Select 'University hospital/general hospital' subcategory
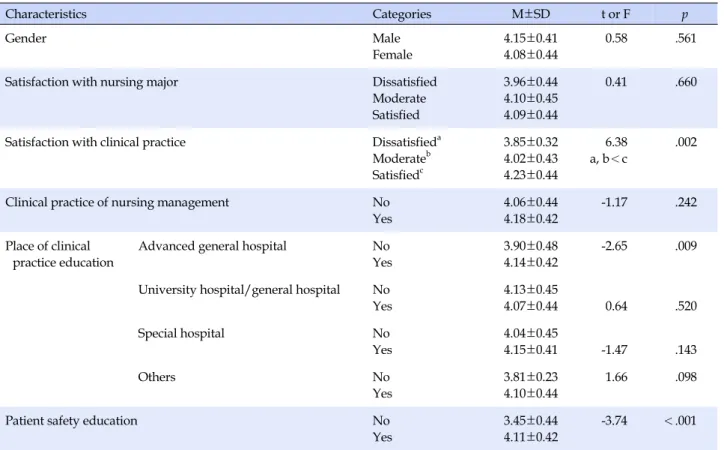The image size is (724, 450). [x=239, y=290]
